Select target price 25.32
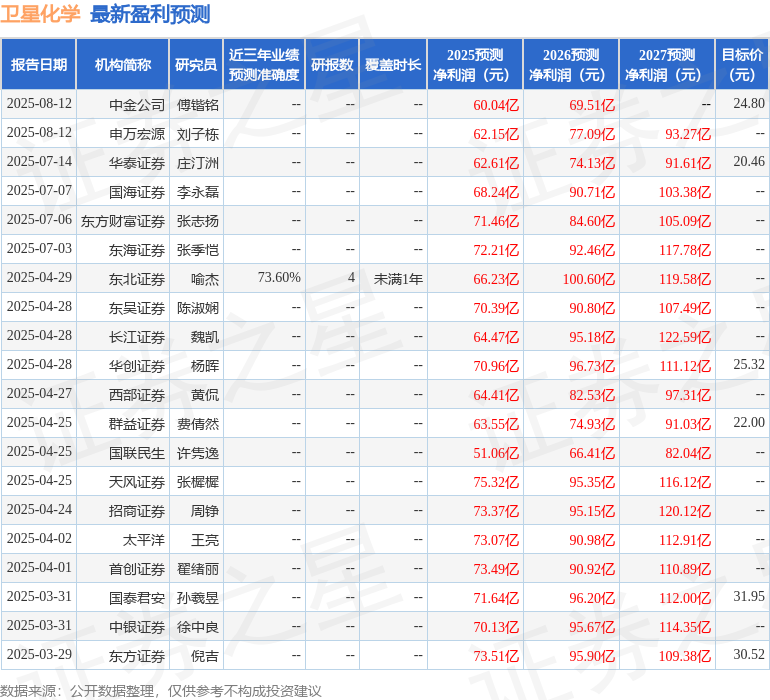The height and width of the screenshot is (700, 770). click(749, 364)
